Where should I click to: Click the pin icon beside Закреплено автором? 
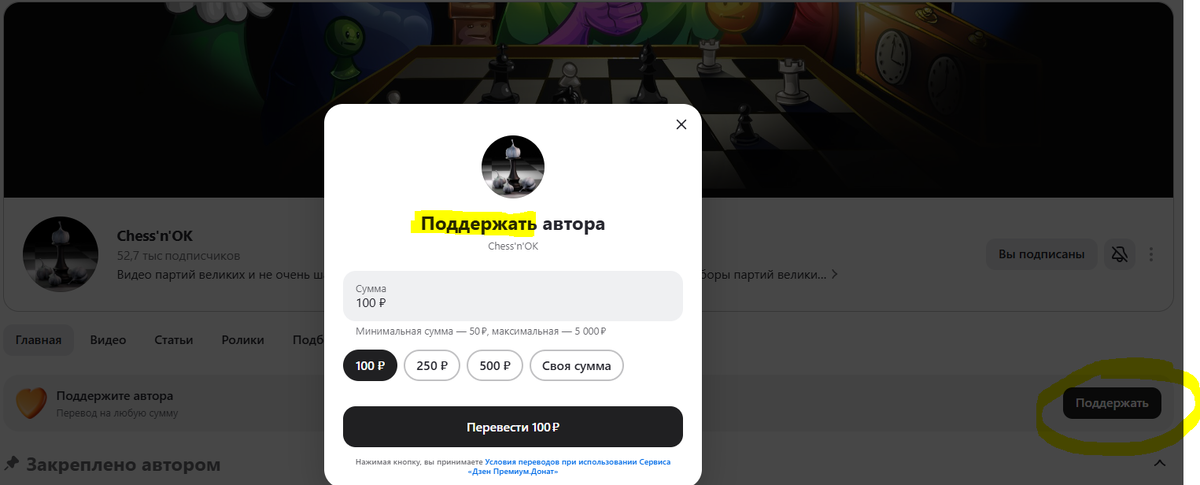point(12,464)
